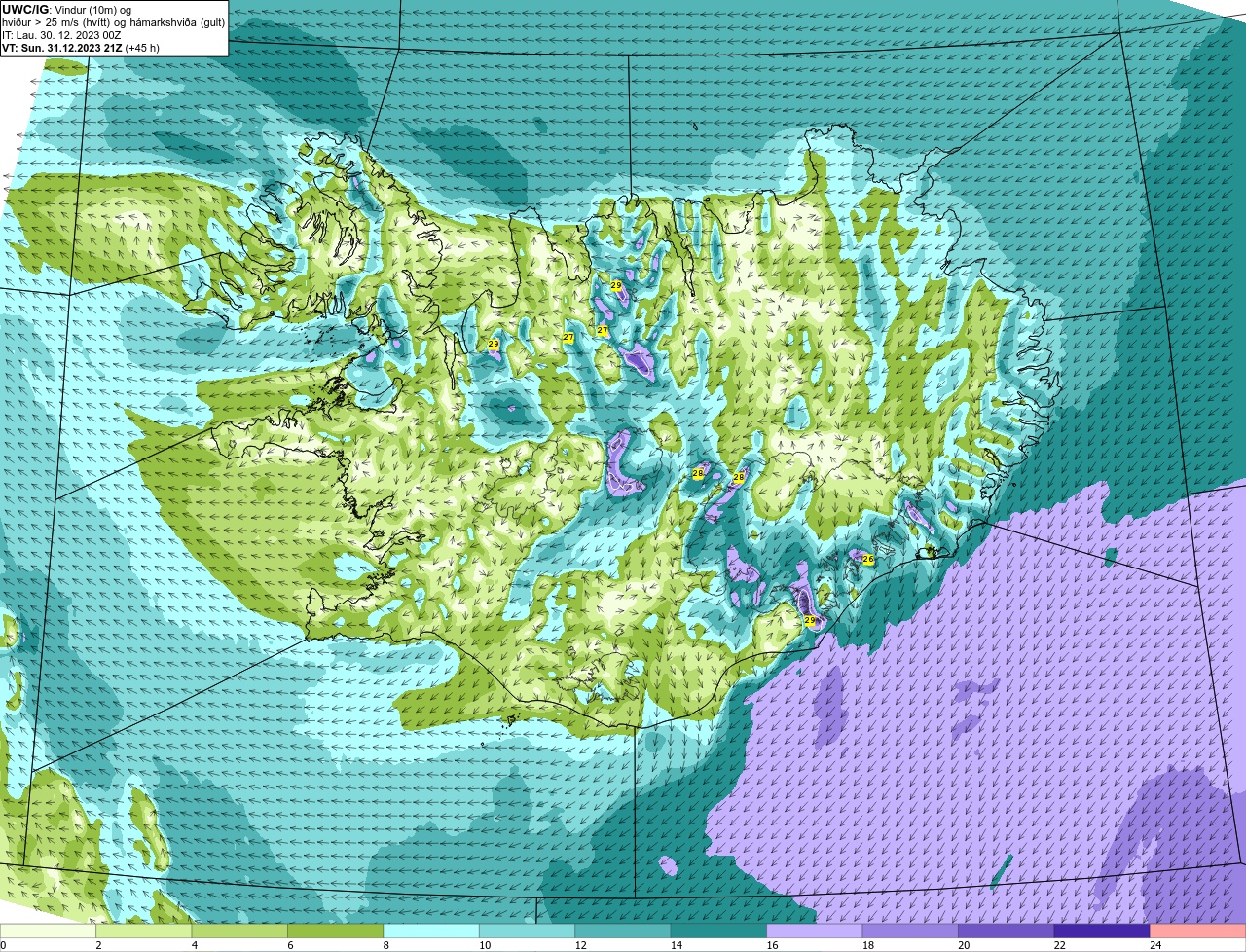Click the 22–24 m/s legend color swatch
This screenshot has width=1246, height=952.
(x=1102, y=931)
